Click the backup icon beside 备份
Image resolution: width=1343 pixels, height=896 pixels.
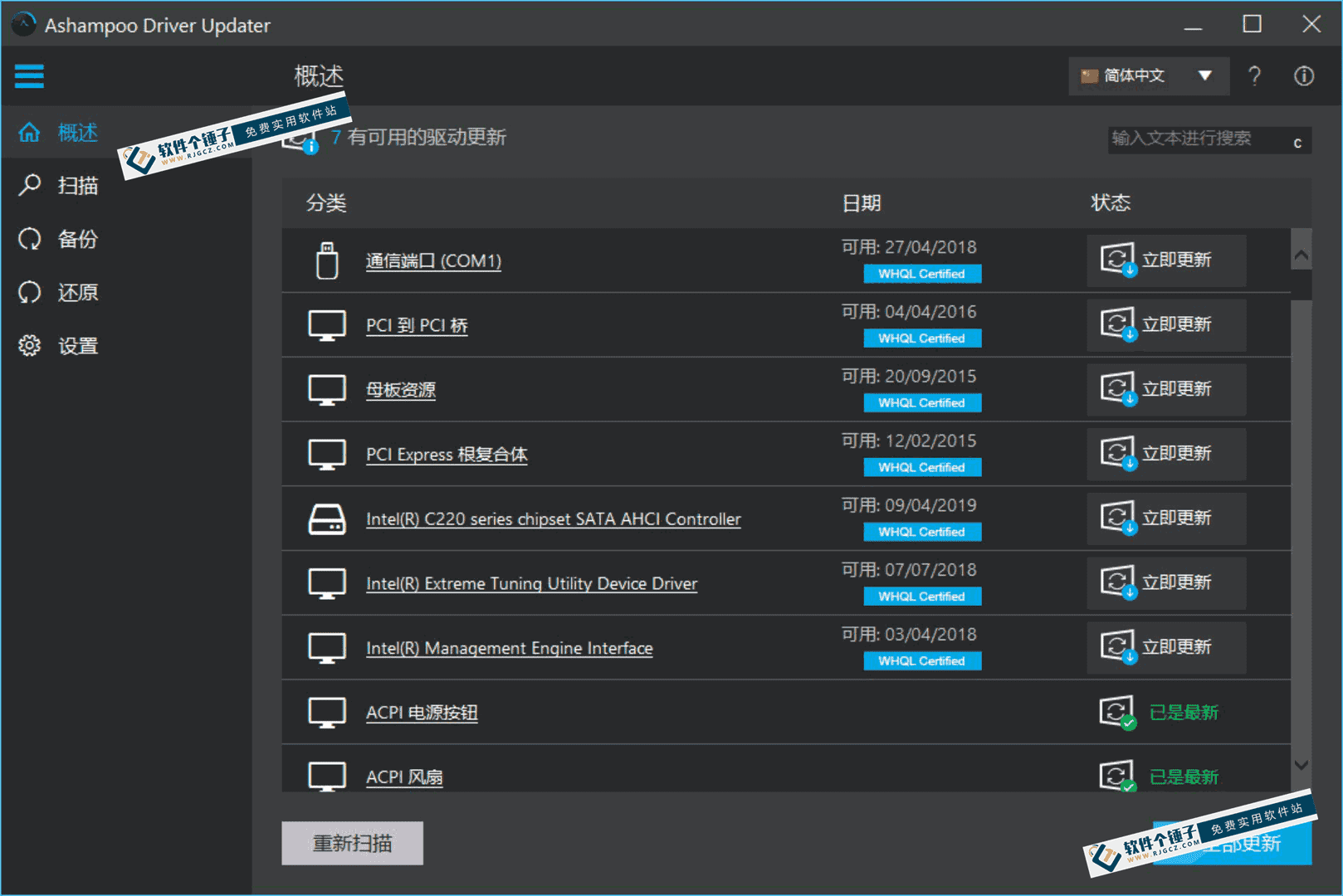click(x=29, y=239)
